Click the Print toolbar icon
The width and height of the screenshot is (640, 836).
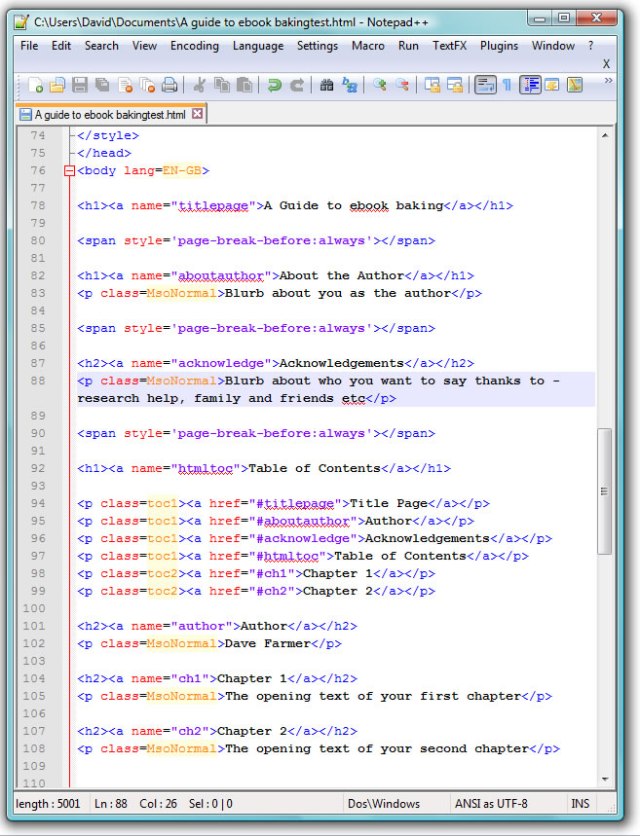click(x=170, y=86)
